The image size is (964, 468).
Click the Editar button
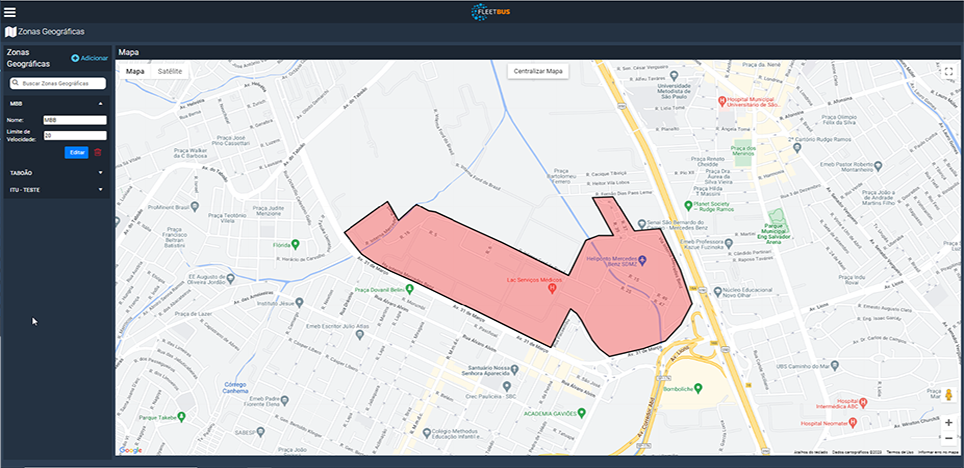pyautogui.click(x=77, y=152)
